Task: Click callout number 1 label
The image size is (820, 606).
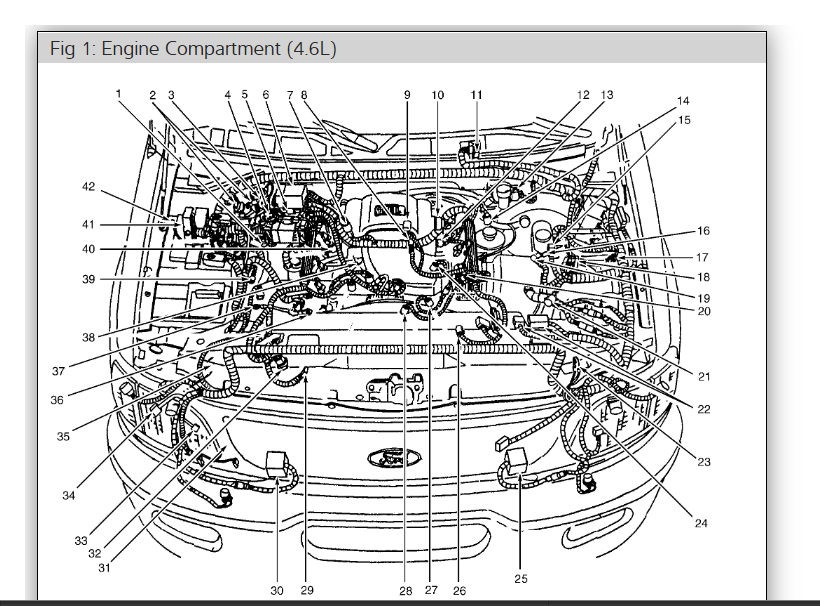Action: [118, 94]
